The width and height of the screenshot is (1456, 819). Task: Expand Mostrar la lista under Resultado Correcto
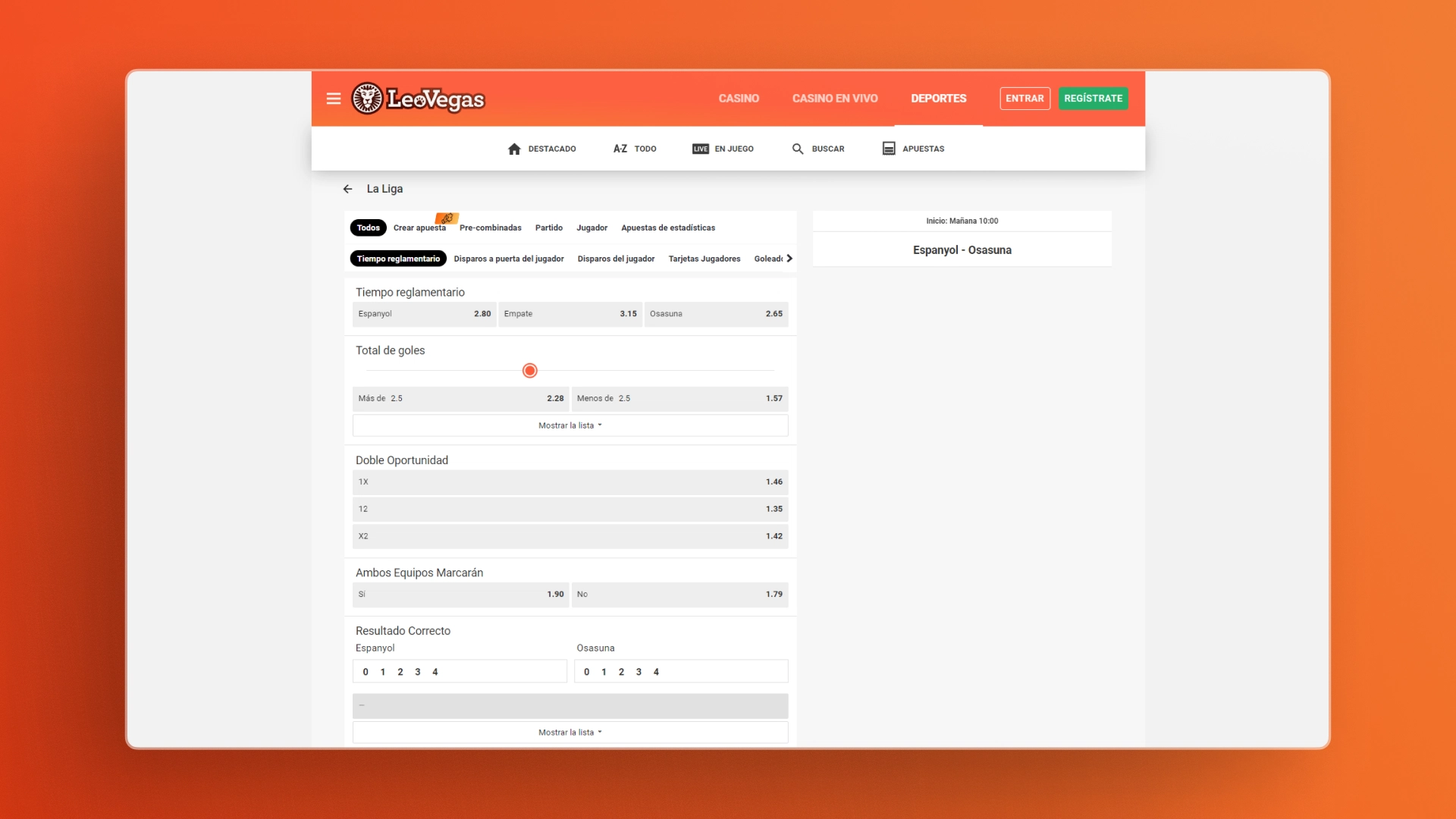click(570, 732)
